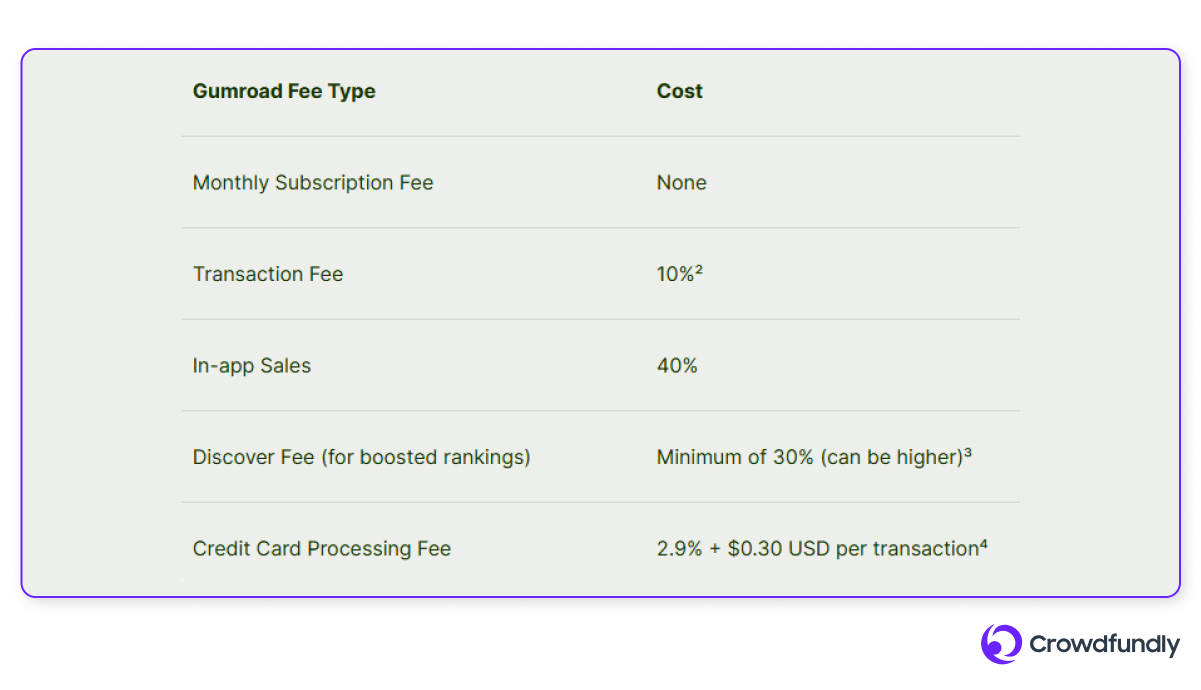
Task: Click the None cost value
Action: pos(682,183)
